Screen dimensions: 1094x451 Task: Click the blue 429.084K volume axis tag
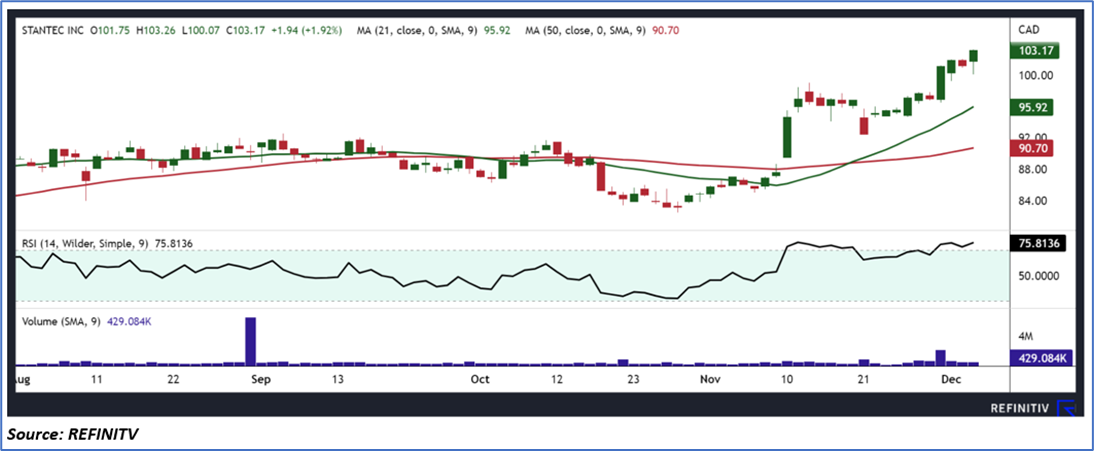(1040, 358)
